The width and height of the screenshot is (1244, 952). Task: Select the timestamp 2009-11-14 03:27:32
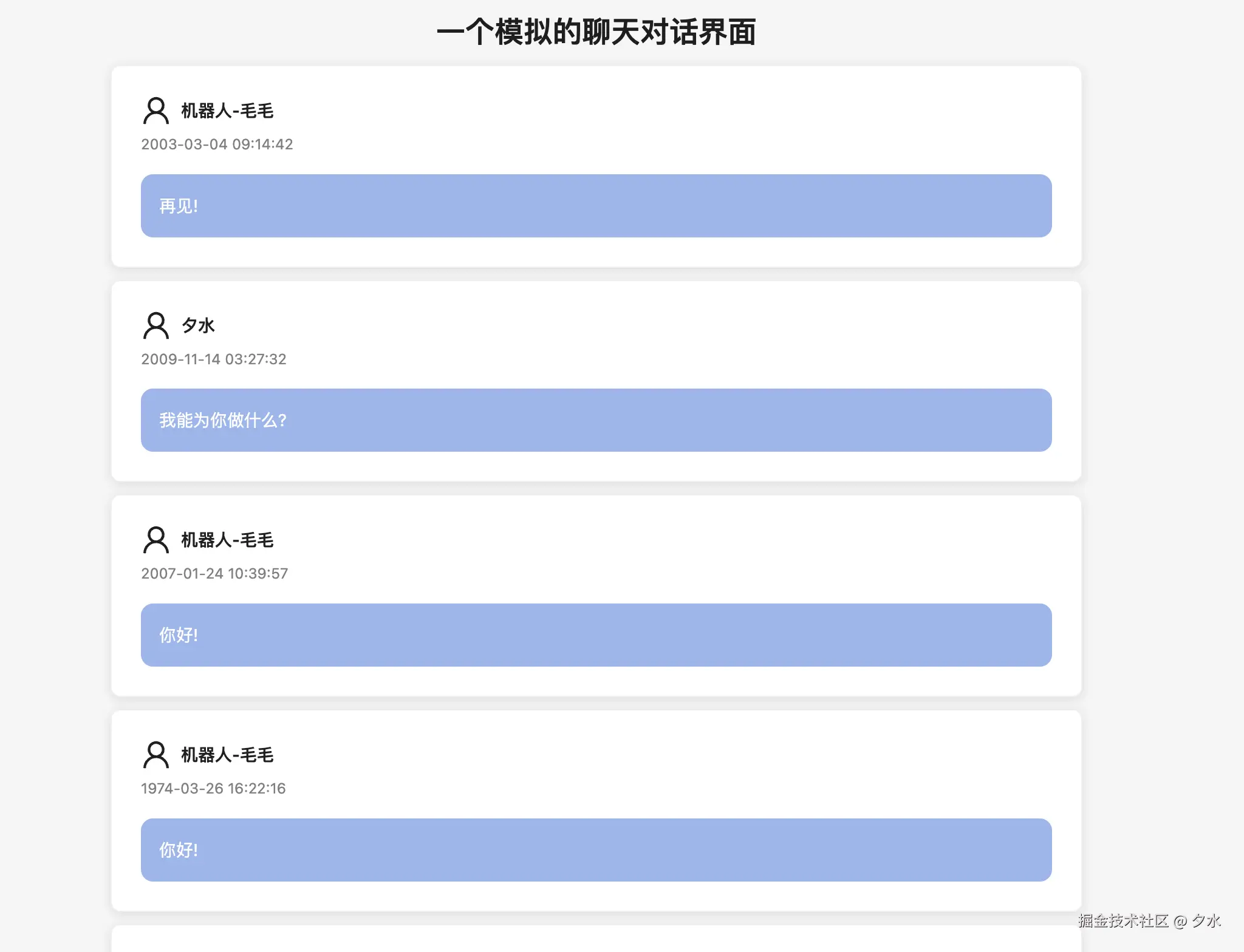214,359
